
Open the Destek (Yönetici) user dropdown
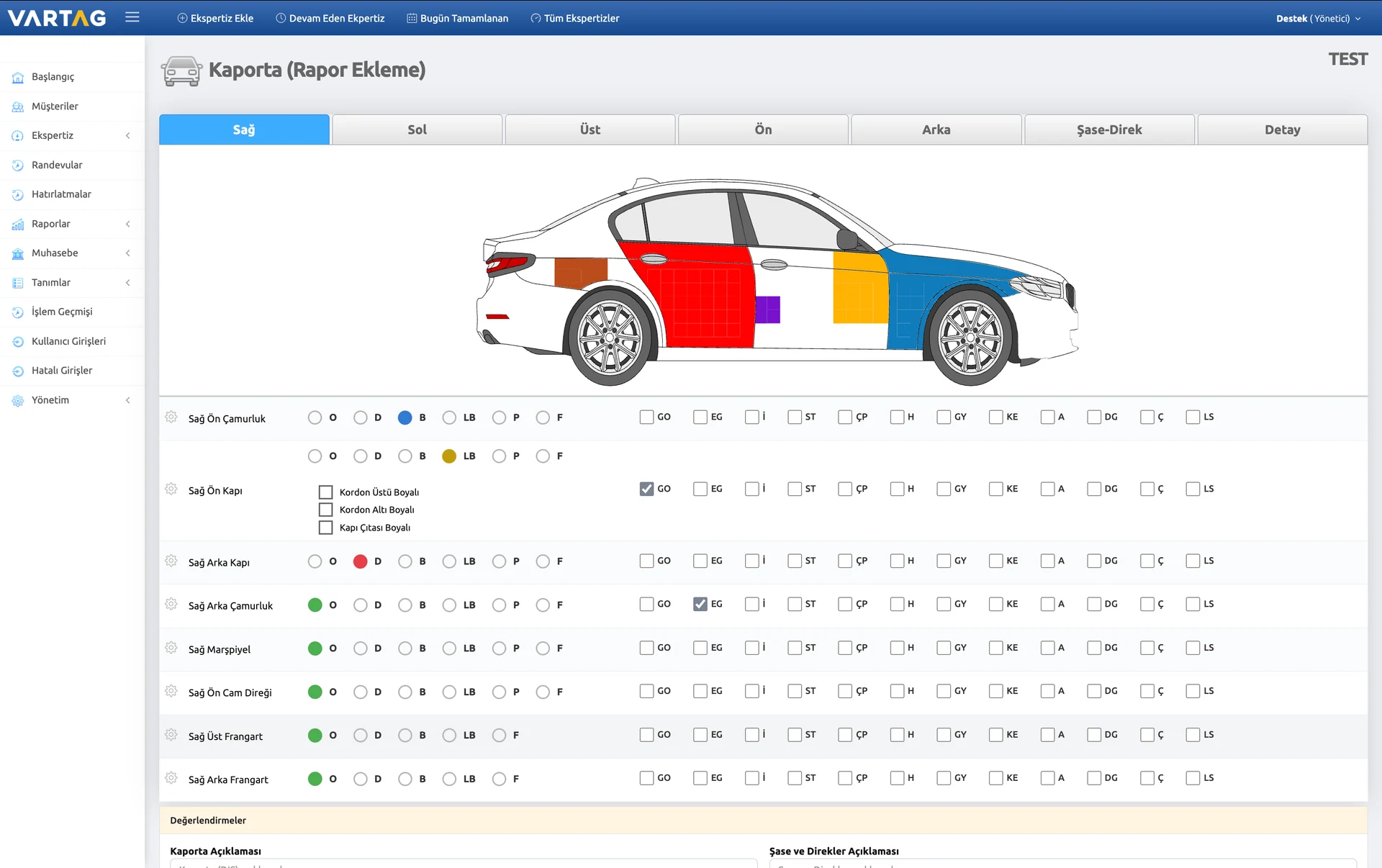click(1319, 19)
